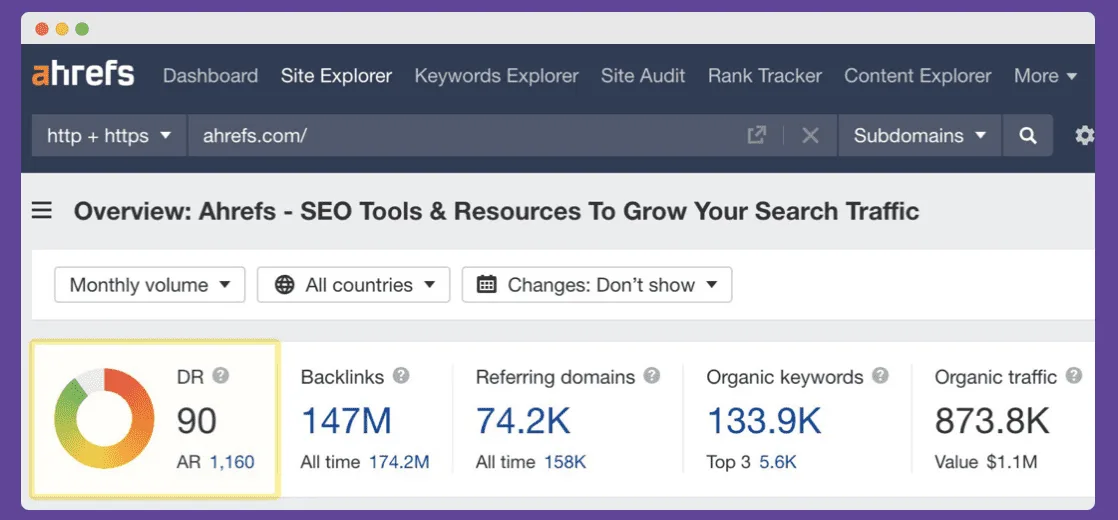Click the DR donut chart

point(104,419)
